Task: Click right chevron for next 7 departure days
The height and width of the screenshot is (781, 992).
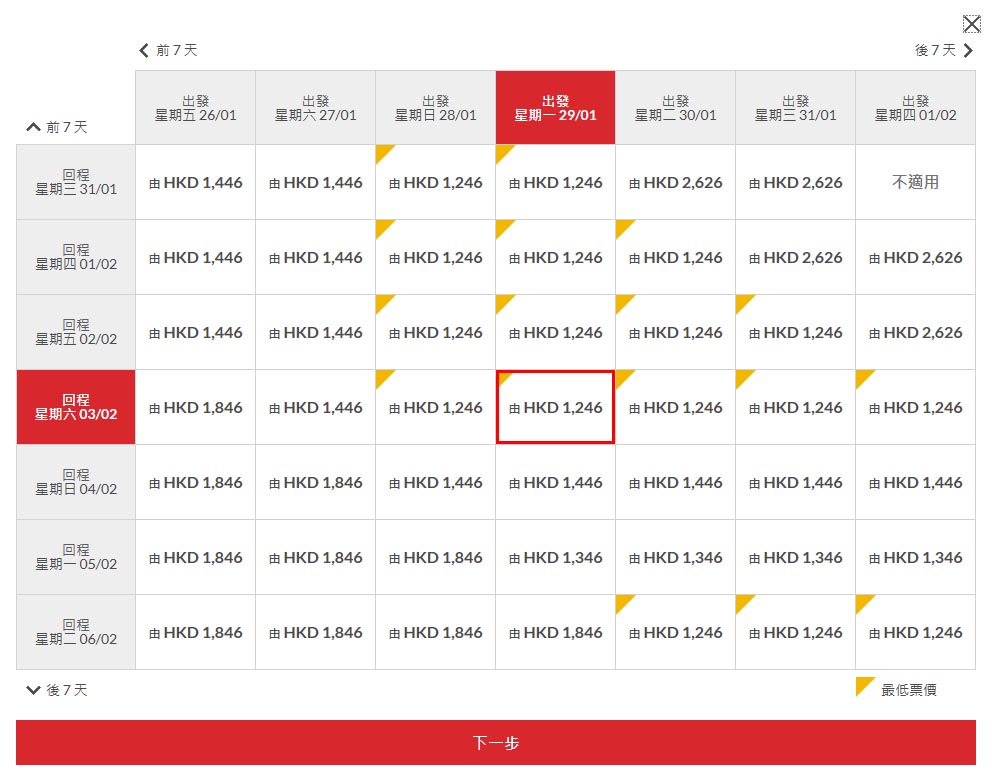Action: coord(967,50)
